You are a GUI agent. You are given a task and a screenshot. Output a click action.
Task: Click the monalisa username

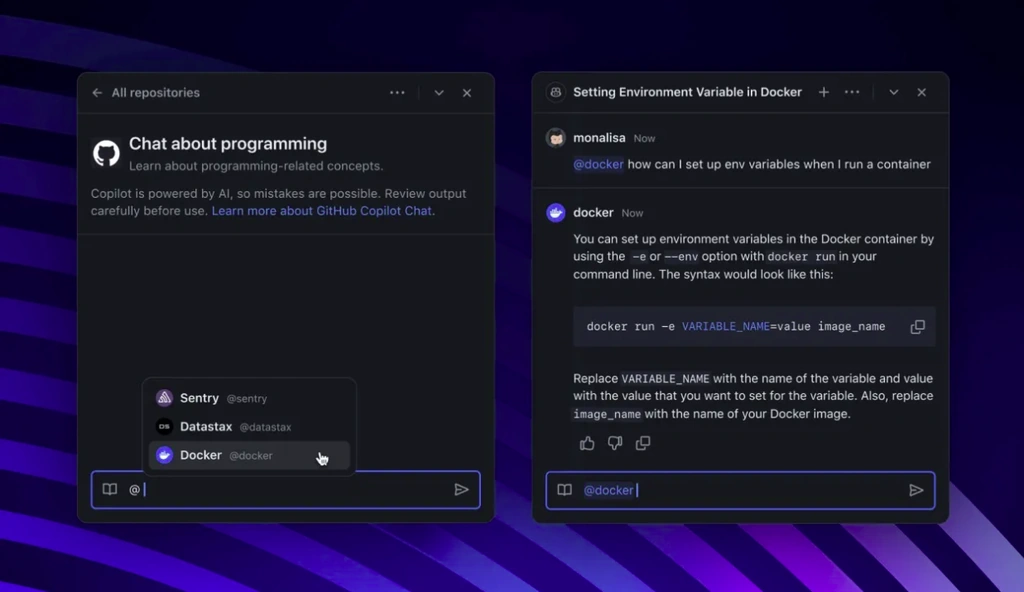599,138
